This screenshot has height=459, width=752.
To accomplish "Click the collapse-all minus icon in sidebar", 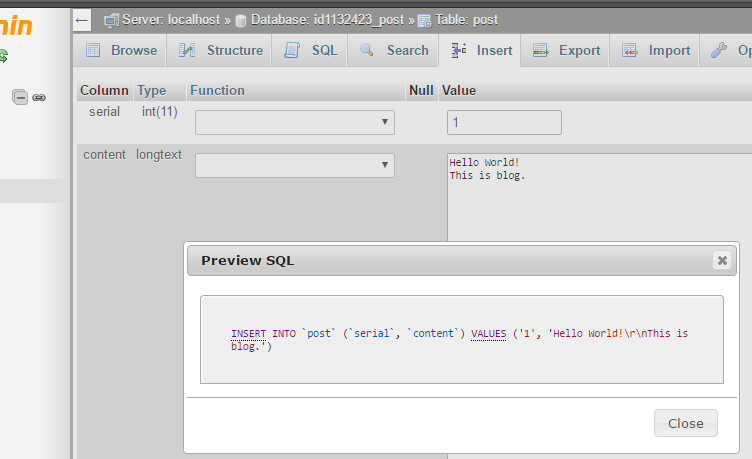I will [20, 97].
